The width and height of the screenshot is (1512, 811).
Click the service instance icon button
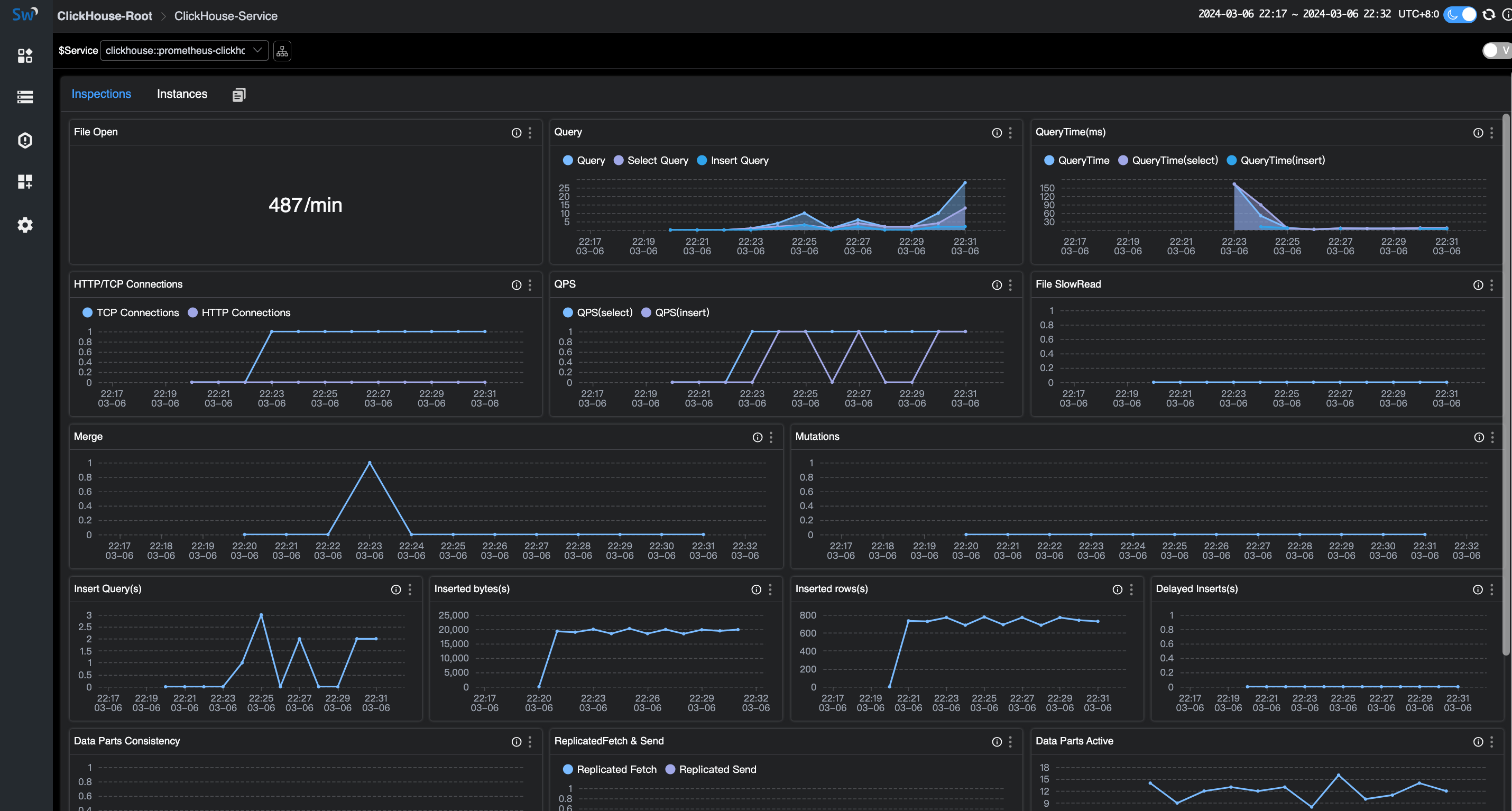(283, 50)
